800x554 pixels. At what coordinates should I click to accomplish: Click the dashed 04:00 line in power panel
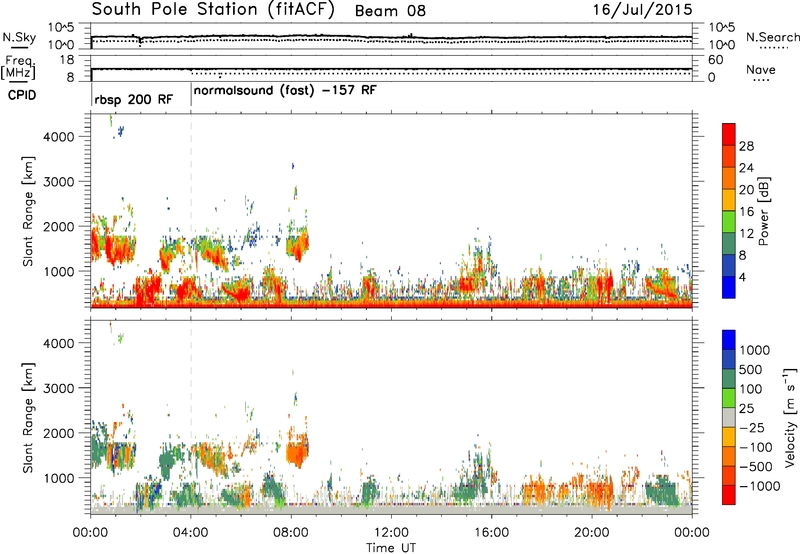(191, 211)
